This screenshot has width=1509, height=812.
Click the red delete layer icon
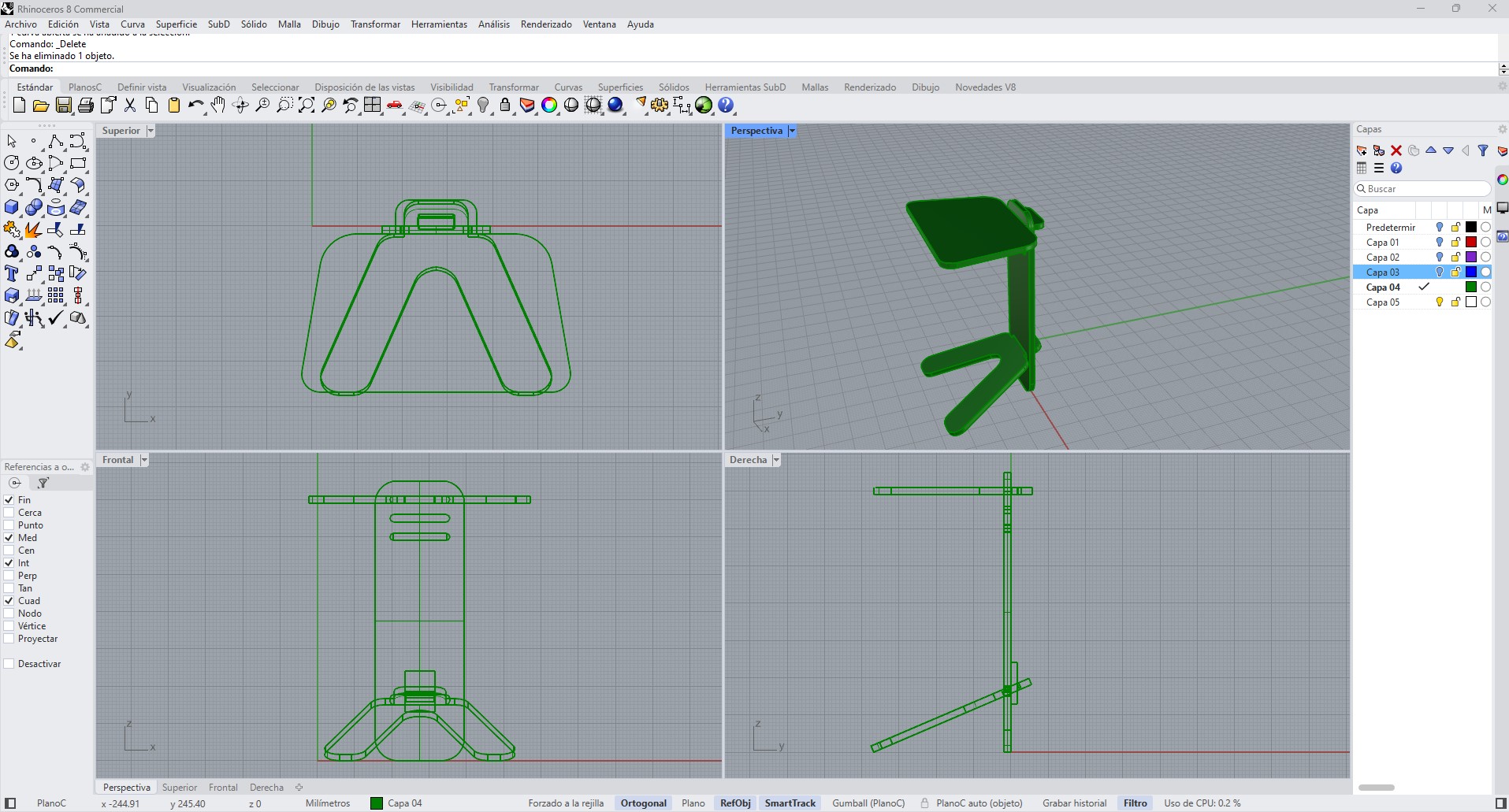click(1396, 150)
